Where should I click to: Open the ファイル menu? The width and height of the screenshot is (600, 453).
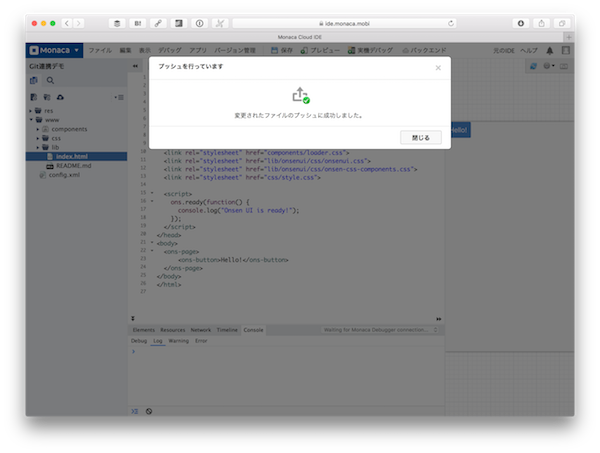pyautogui.click(x=100, y=51)
